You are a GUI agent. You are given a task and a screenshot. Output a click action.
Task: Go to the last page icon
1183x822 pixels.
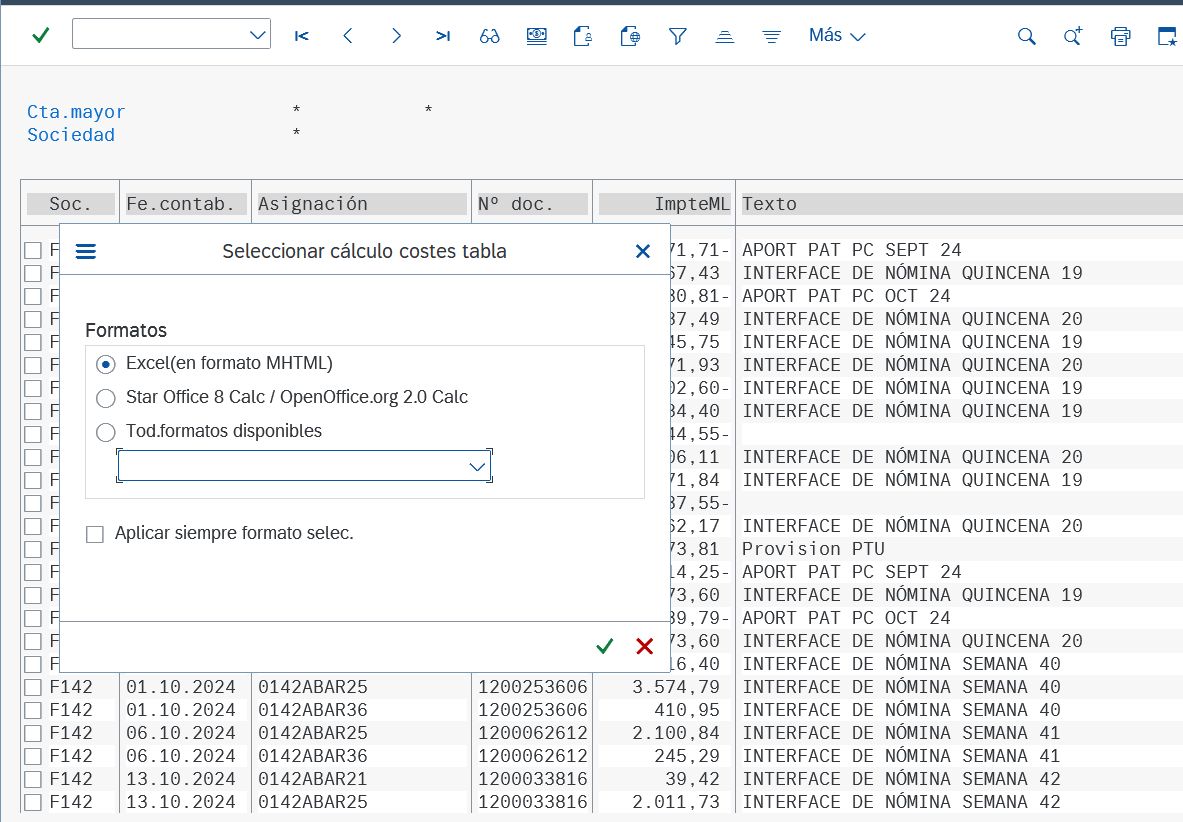[x=443, y=36]
